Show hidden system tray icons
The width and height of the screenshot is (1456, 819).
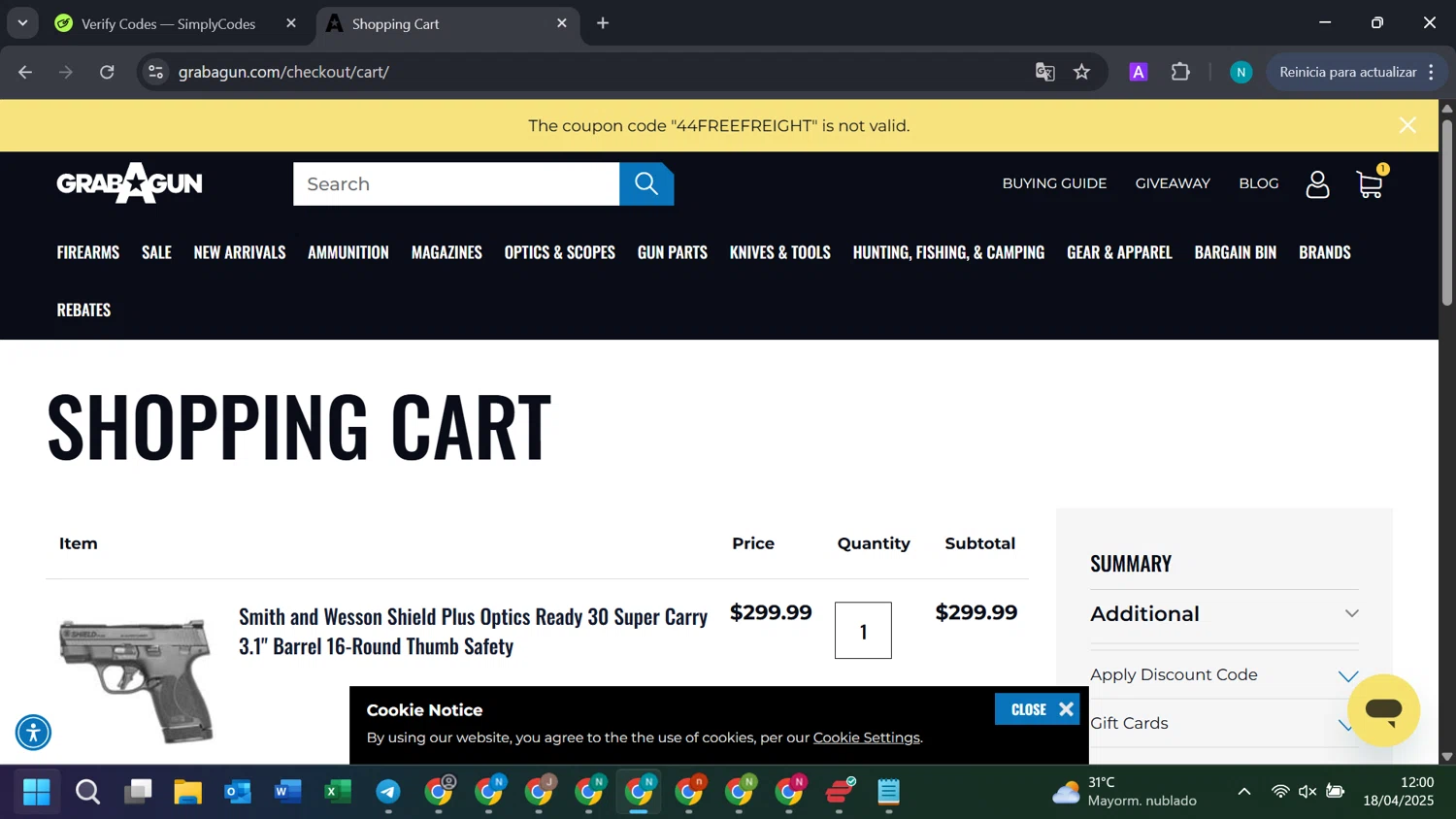pyautogui.click(x=1244, y=792)
